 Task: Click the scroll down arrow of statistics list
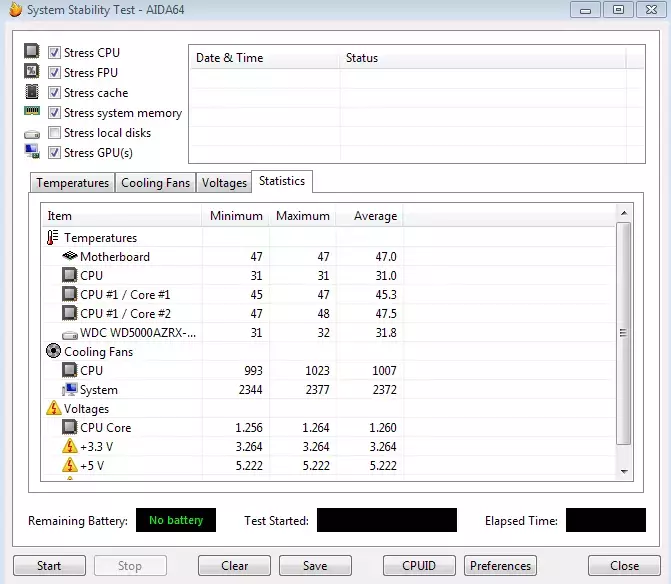click(x=624, y=471)
